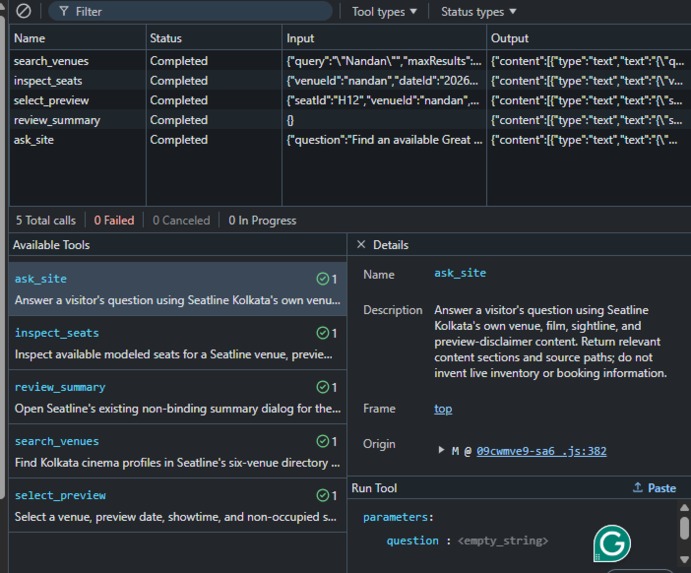Edit the question empty_string parameter
This screenshot has width=691, height=573.
(503, 541)
